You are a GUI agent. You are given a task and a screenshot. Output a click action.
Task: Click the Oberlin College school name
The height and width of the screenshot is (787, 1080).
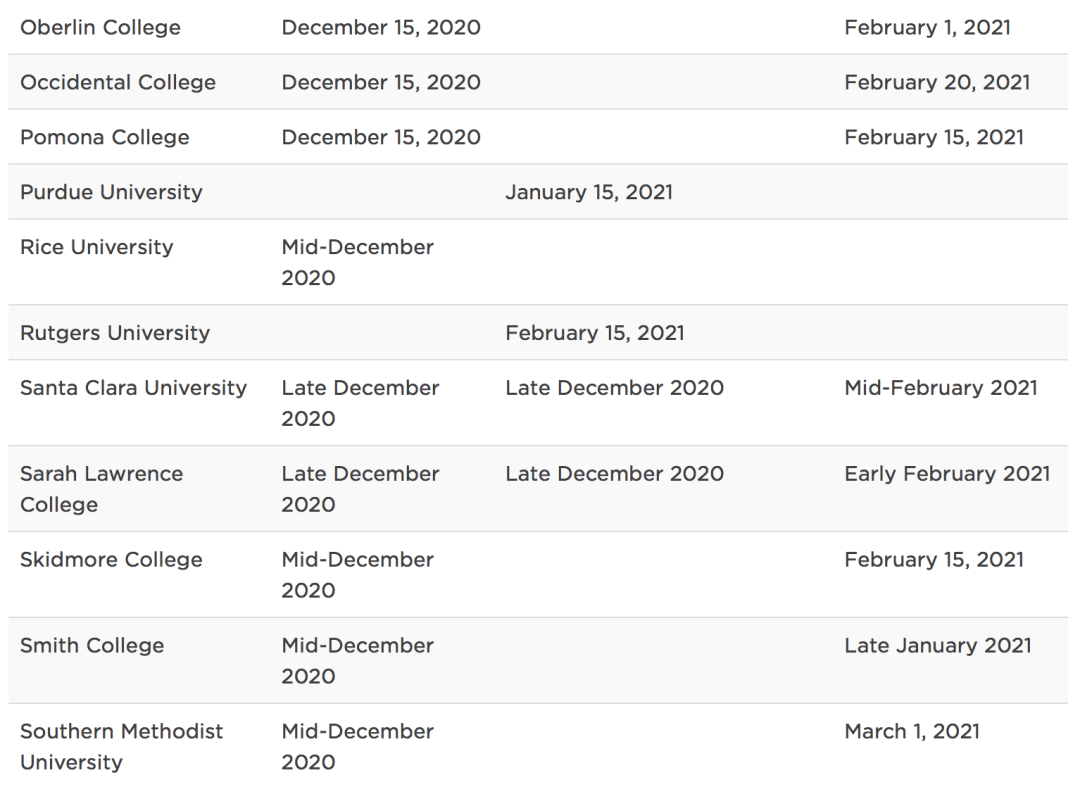100,27
